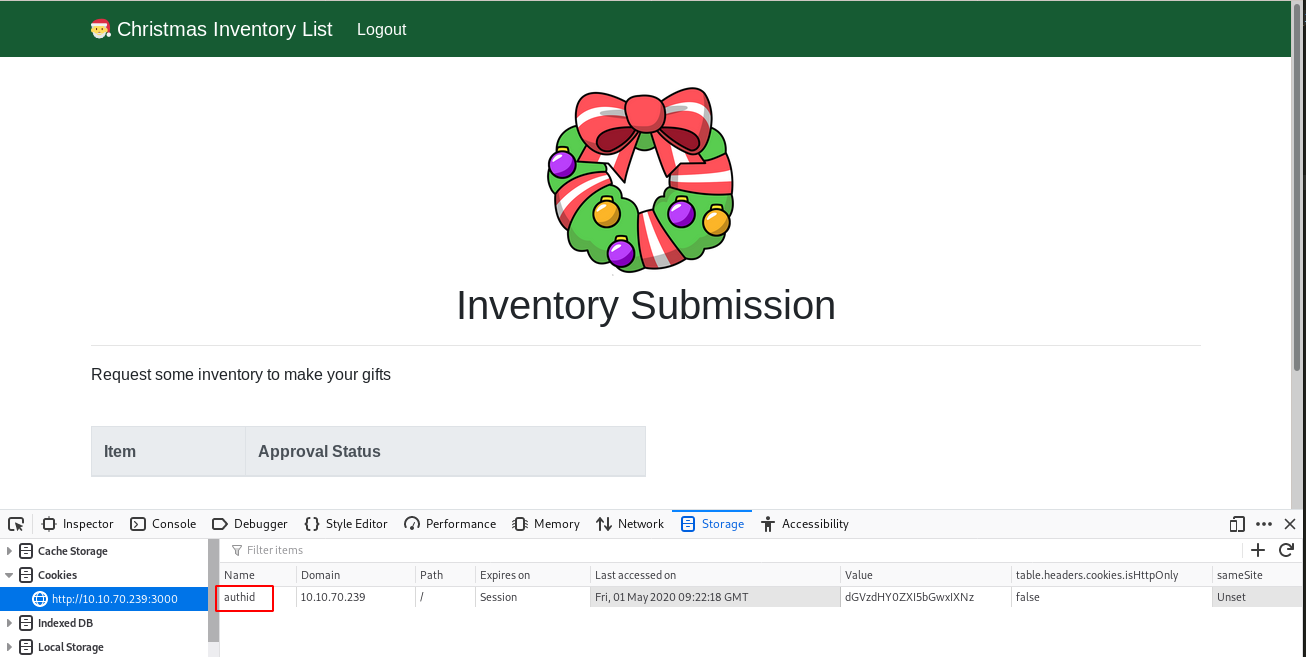Image resolution: width=1306 pixels, height=657 pixels.
Task: Open the Style Editor panel
Action: tap(346, 524)
